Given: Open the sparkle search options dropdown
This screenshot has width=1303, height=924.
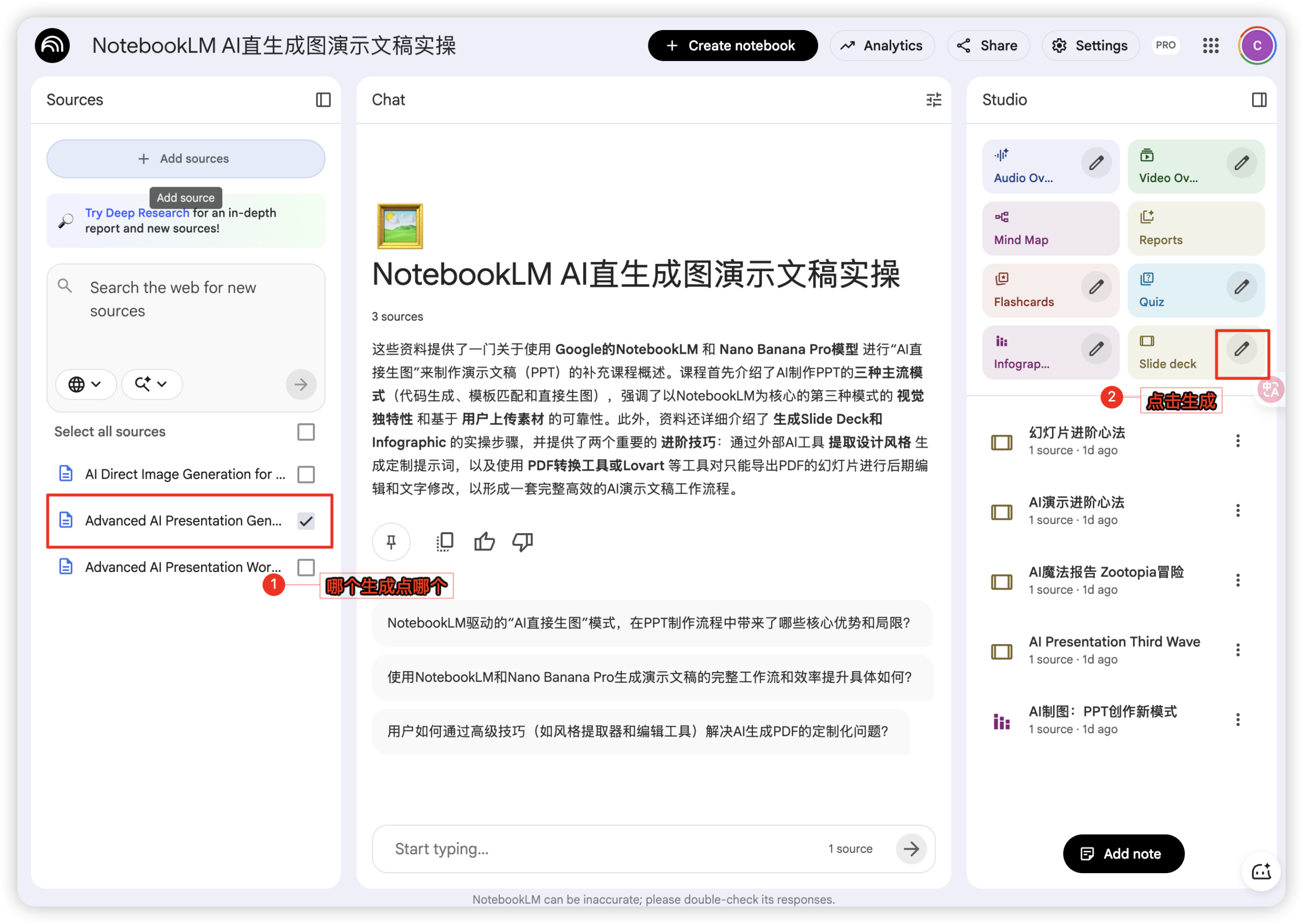Looking at the screenshot, I should click(x=151, y=384).
